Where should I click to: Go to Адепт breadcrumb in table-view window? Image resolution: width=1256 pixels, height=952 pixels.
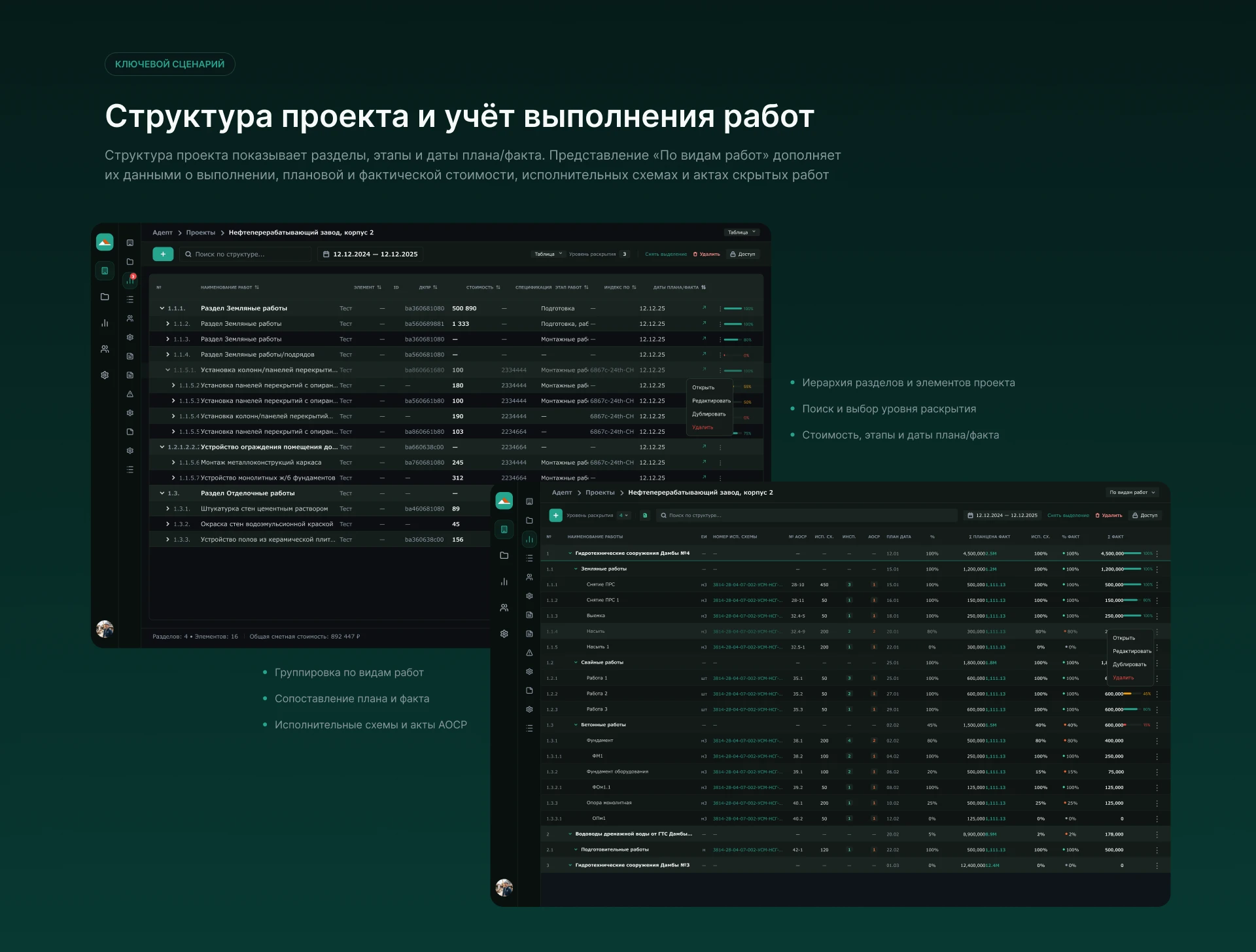coord(162,232)
